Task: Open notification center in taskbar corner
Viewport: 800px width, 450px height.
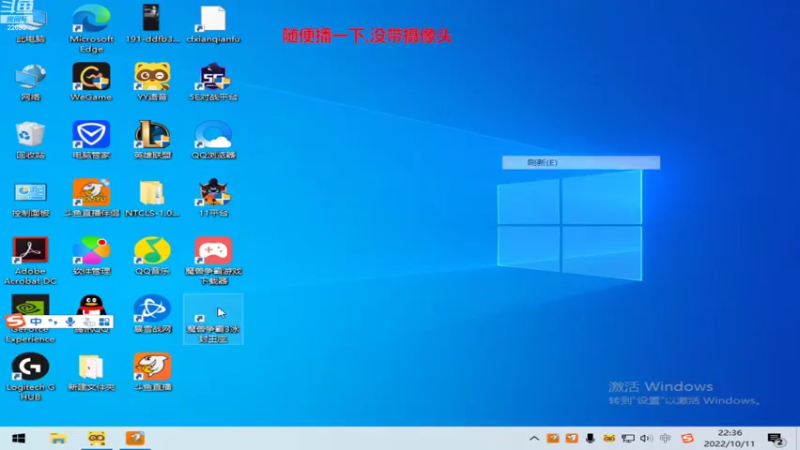Action: pos(776,439)
